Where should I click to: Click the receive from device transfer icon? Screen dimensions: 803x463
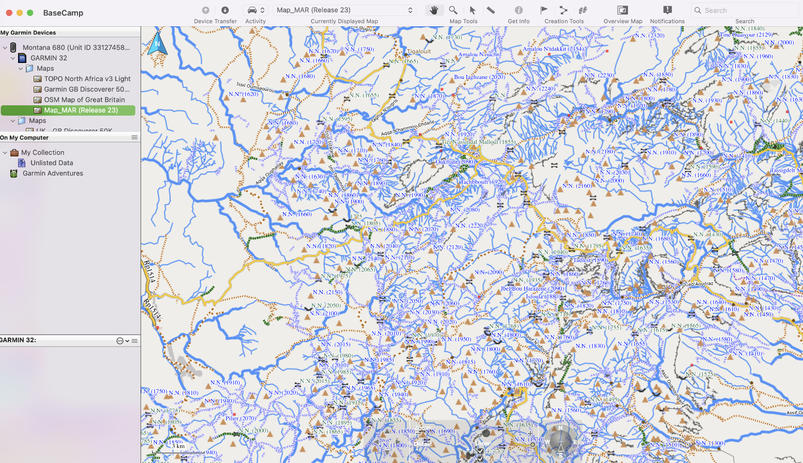tap(225, 10)
